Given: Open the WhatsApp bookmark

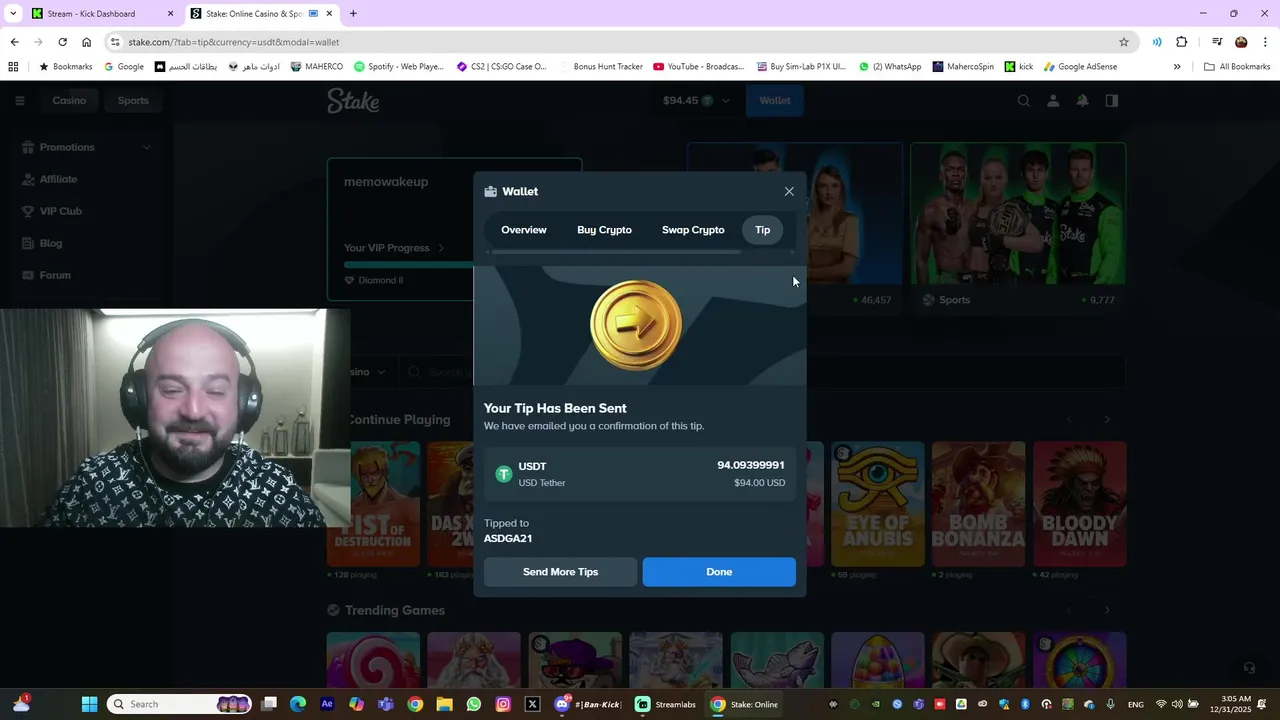Looking at the screenshot, I should (890, 67).
